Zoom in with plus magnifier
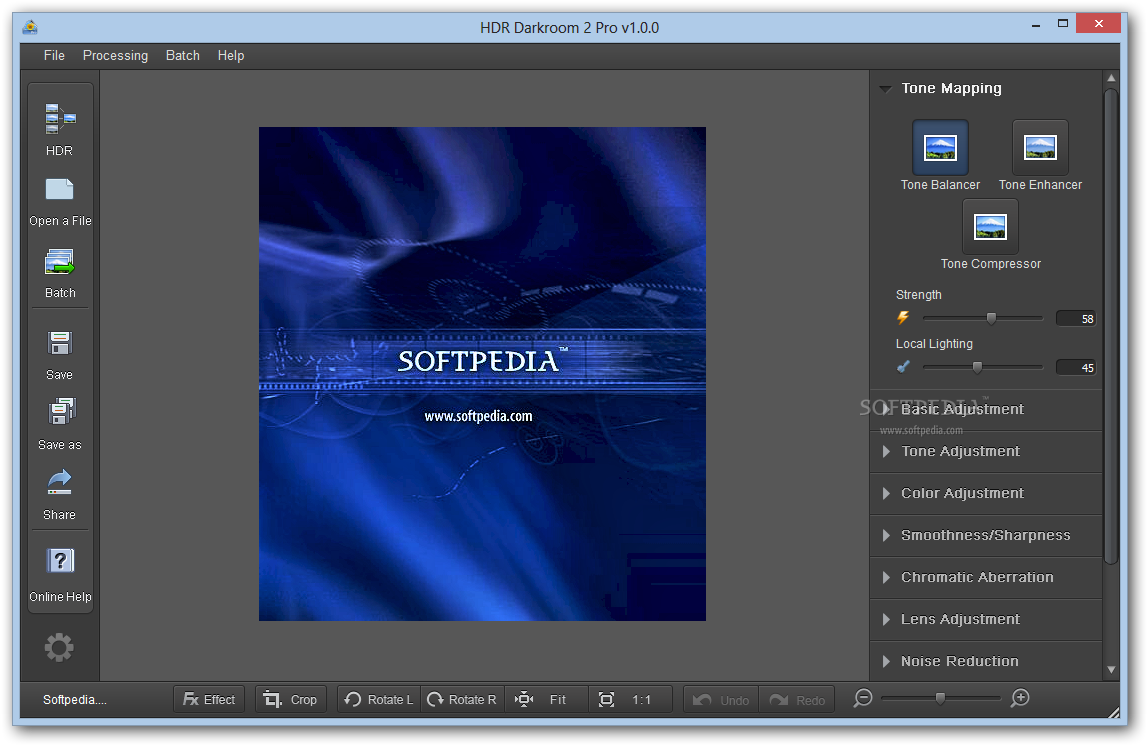 click(x=1020, y=698)
